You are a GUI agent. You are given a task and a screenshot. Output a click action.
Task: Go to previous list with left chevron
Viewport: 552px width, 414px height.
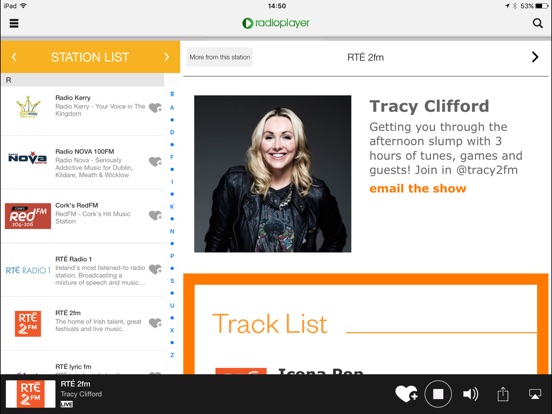tap(14, 57)
